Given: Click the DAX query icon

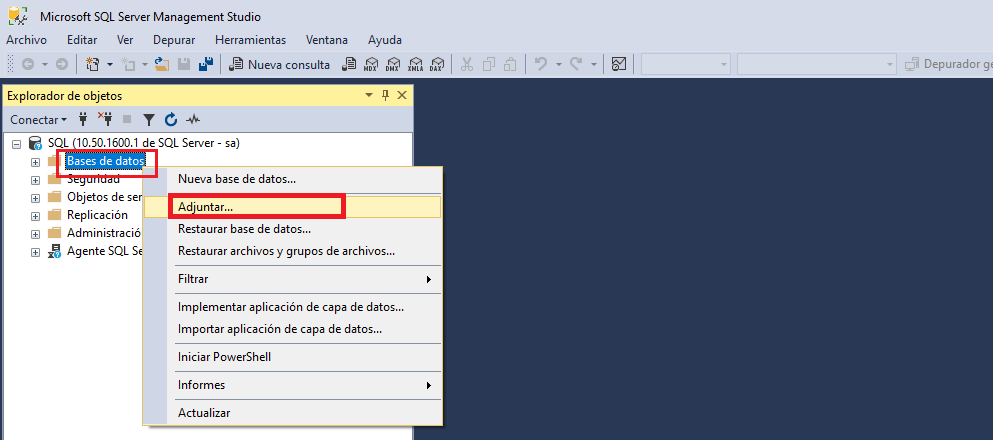Looking at the screenshot, I should (436, 65).
